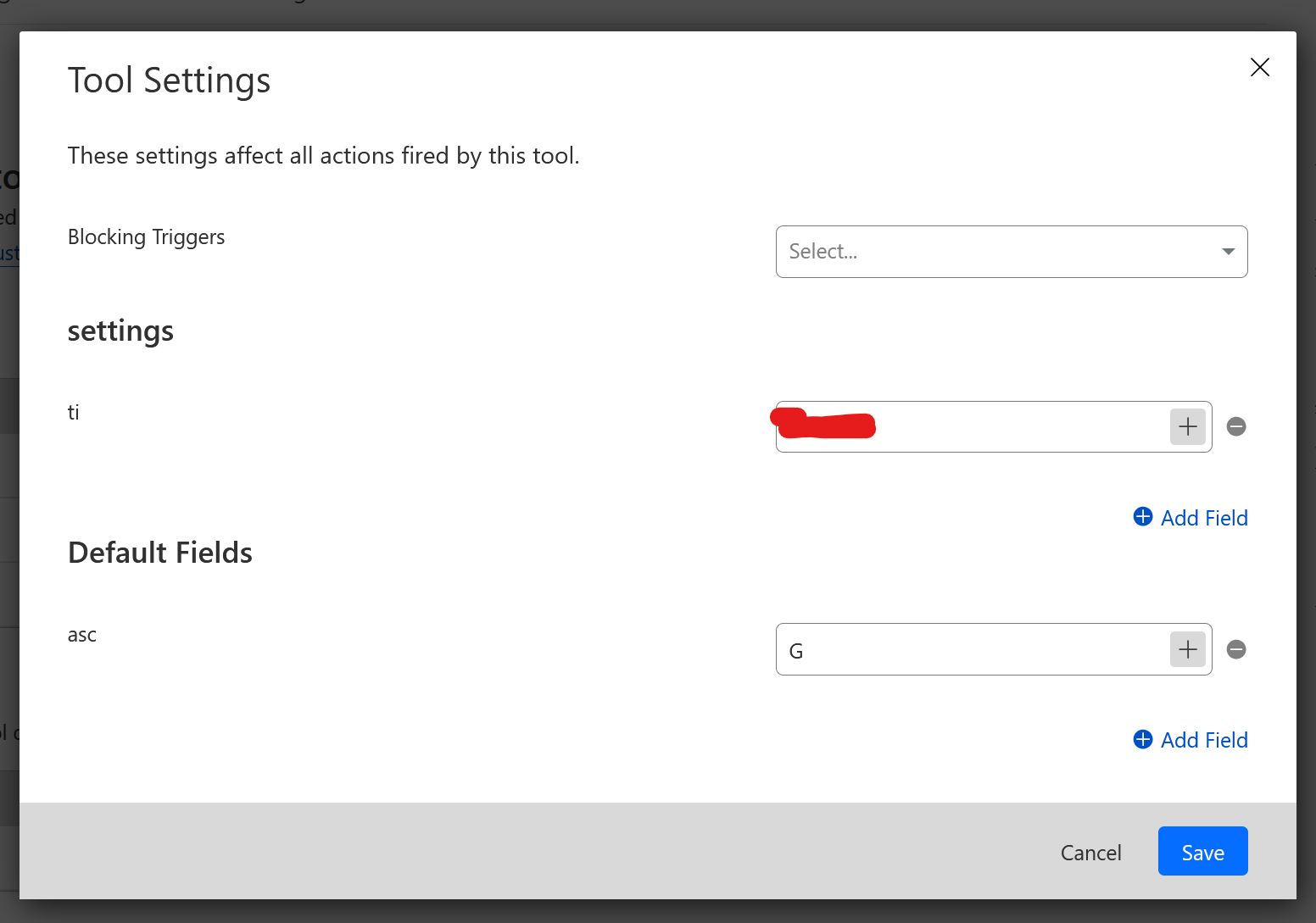Click Add Field link under settings
Screen dimensions: 1316x923
(x=1204, y=518)
